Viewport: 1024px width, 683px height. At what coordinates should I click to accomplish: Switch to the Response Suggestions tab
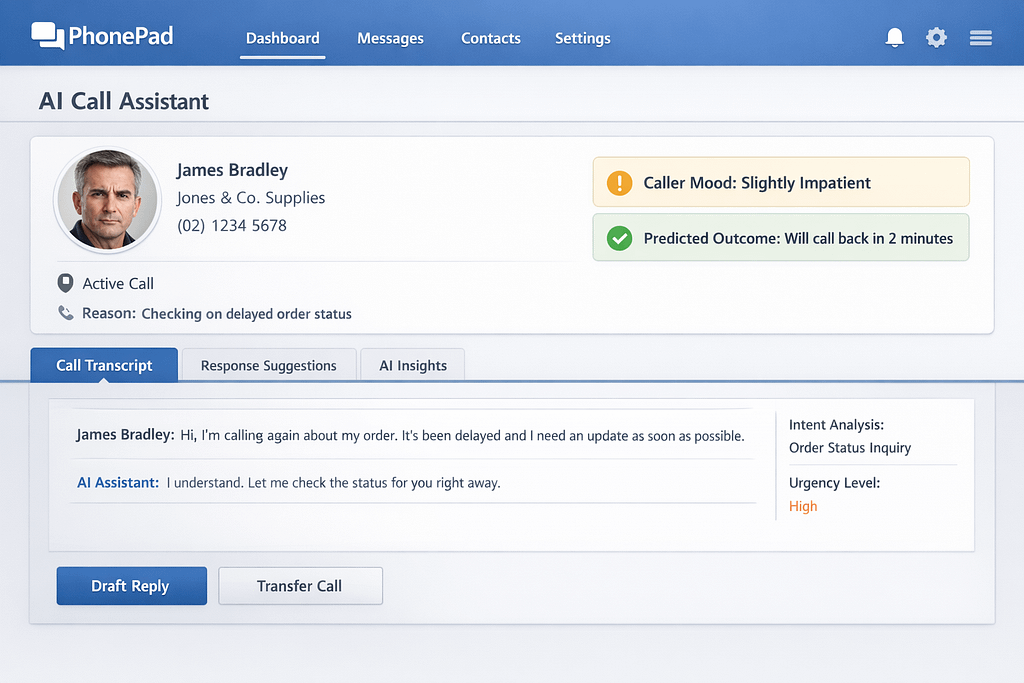[268, 365]
